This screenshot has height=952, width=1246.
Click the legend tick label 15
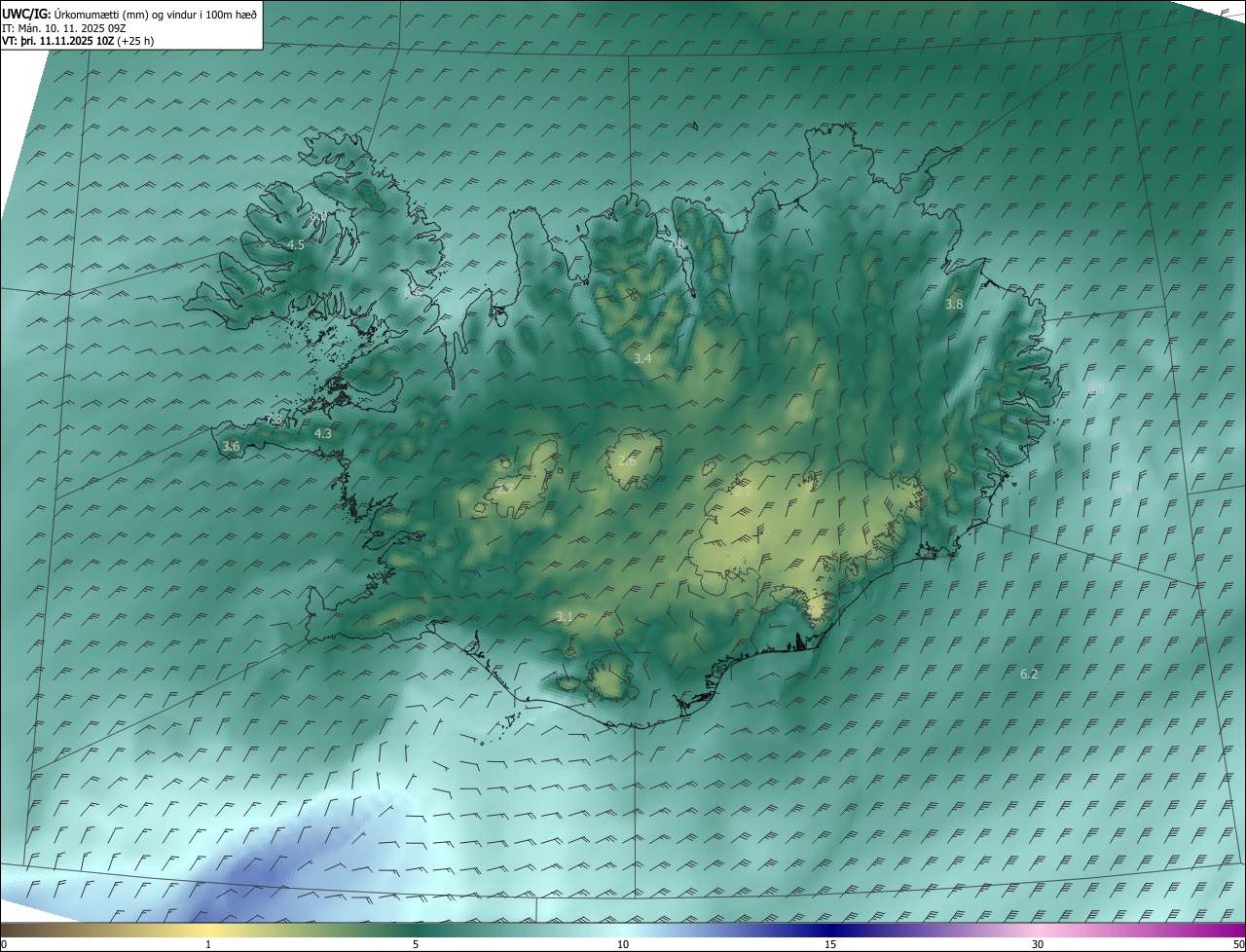point(830,945)
